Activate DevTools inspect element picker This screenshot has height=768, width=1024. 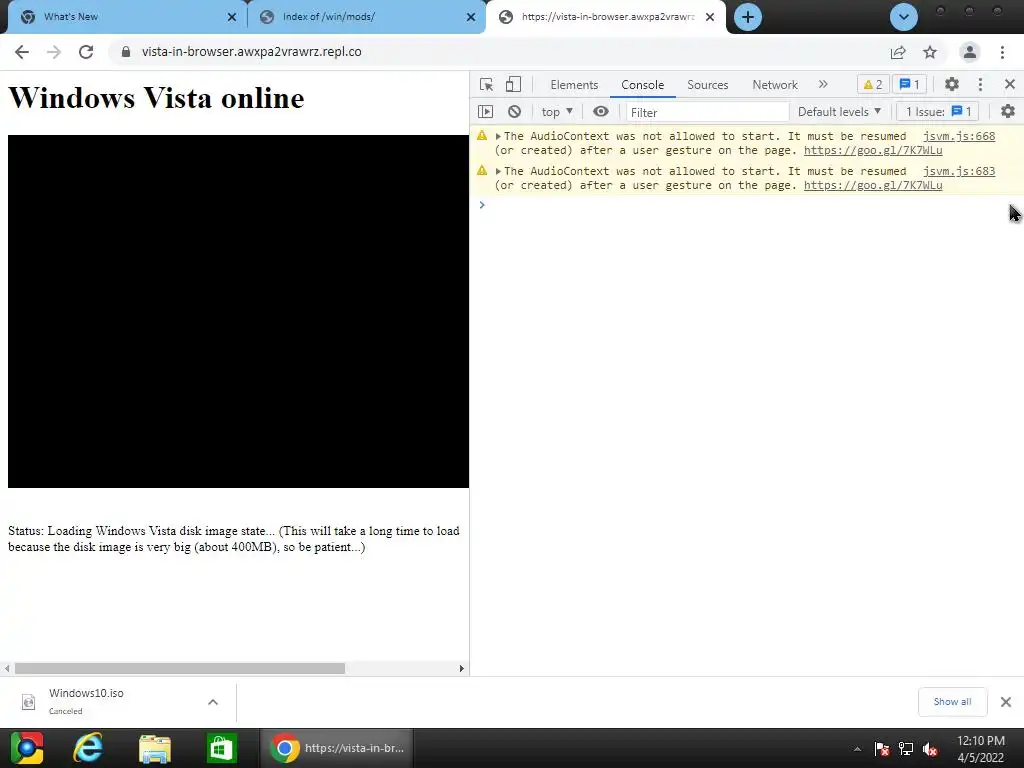click(x=487, y=84)
